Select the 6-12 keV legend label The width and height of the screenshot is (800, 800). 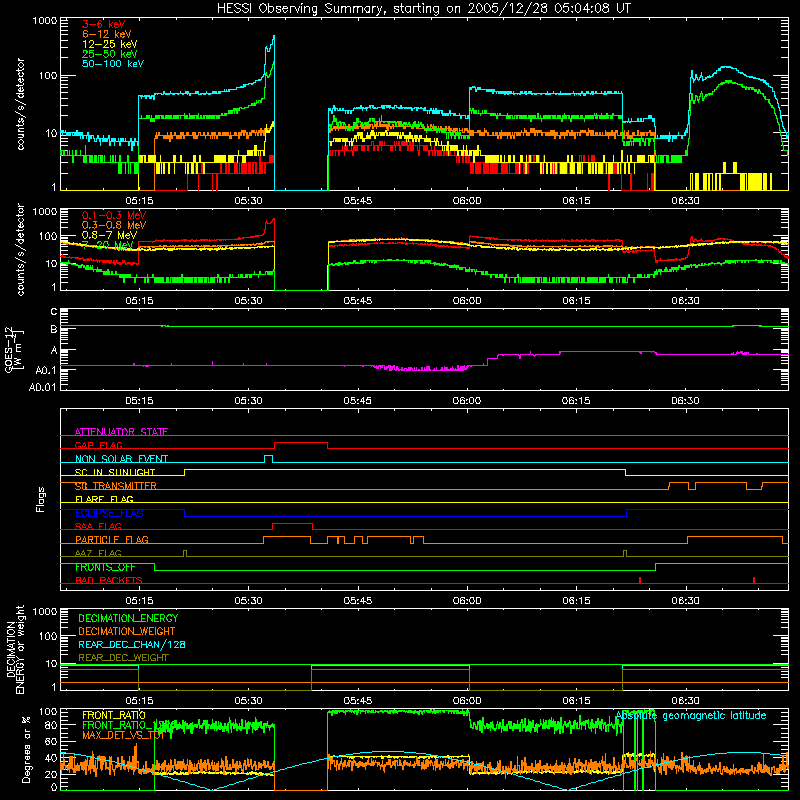(107, 34)
